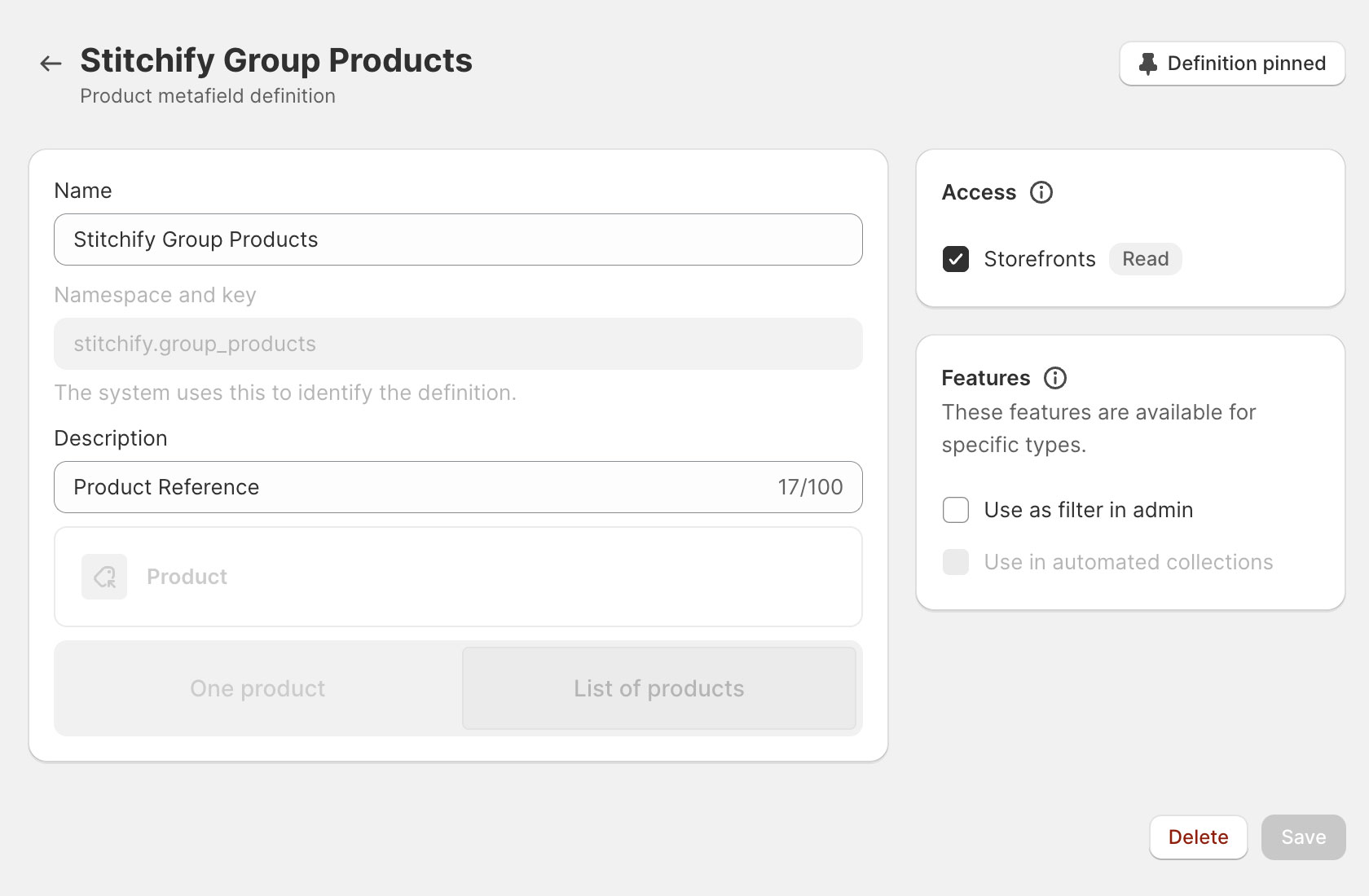Screen dimensions: 1369x896
Task: Click the Product type icon
Action: [x=104, y=577]
